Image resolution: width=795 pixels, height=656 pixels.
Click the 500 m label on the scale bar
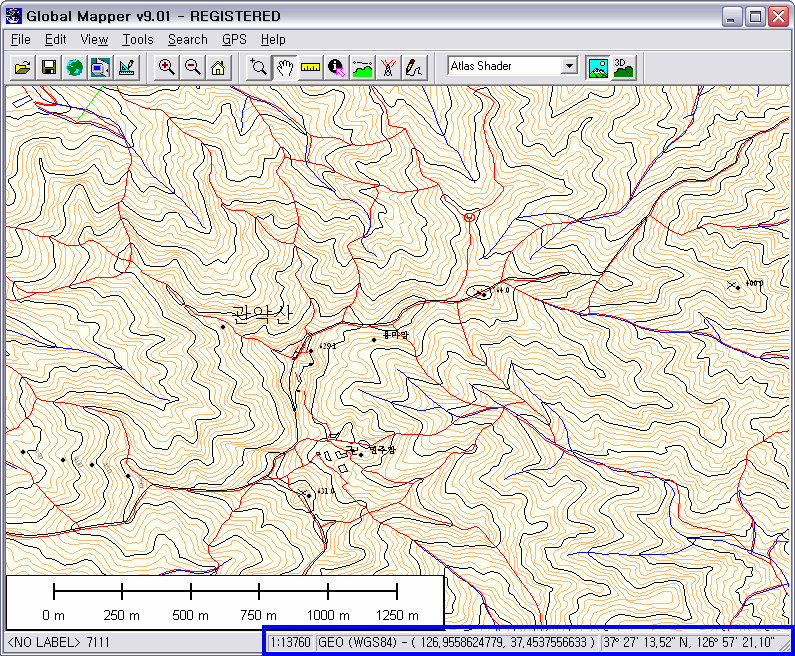[190, 615]
